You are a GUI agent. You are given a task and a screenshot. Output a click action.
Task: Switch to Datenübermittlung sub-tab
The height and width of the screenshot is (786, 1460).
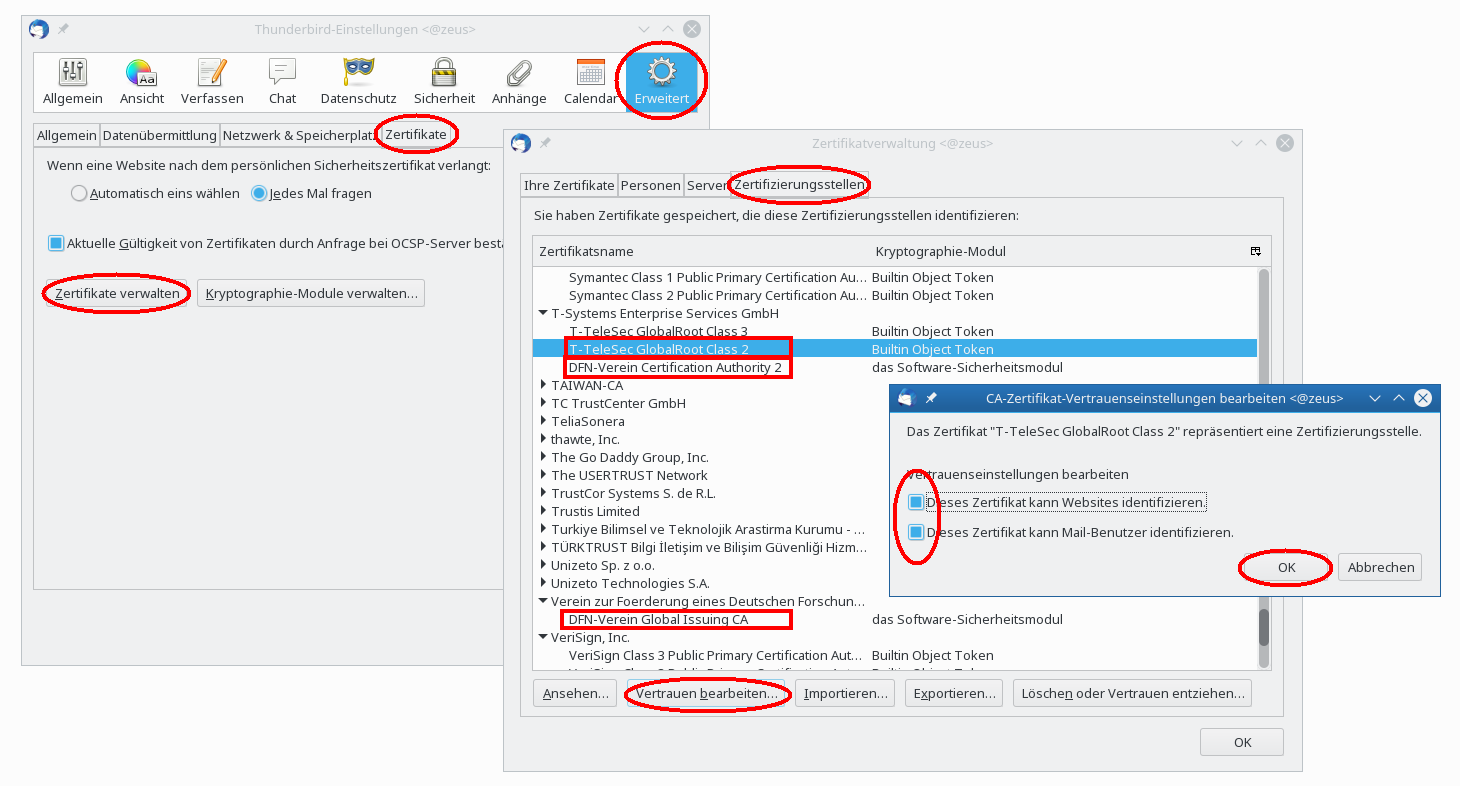point(160,135)
